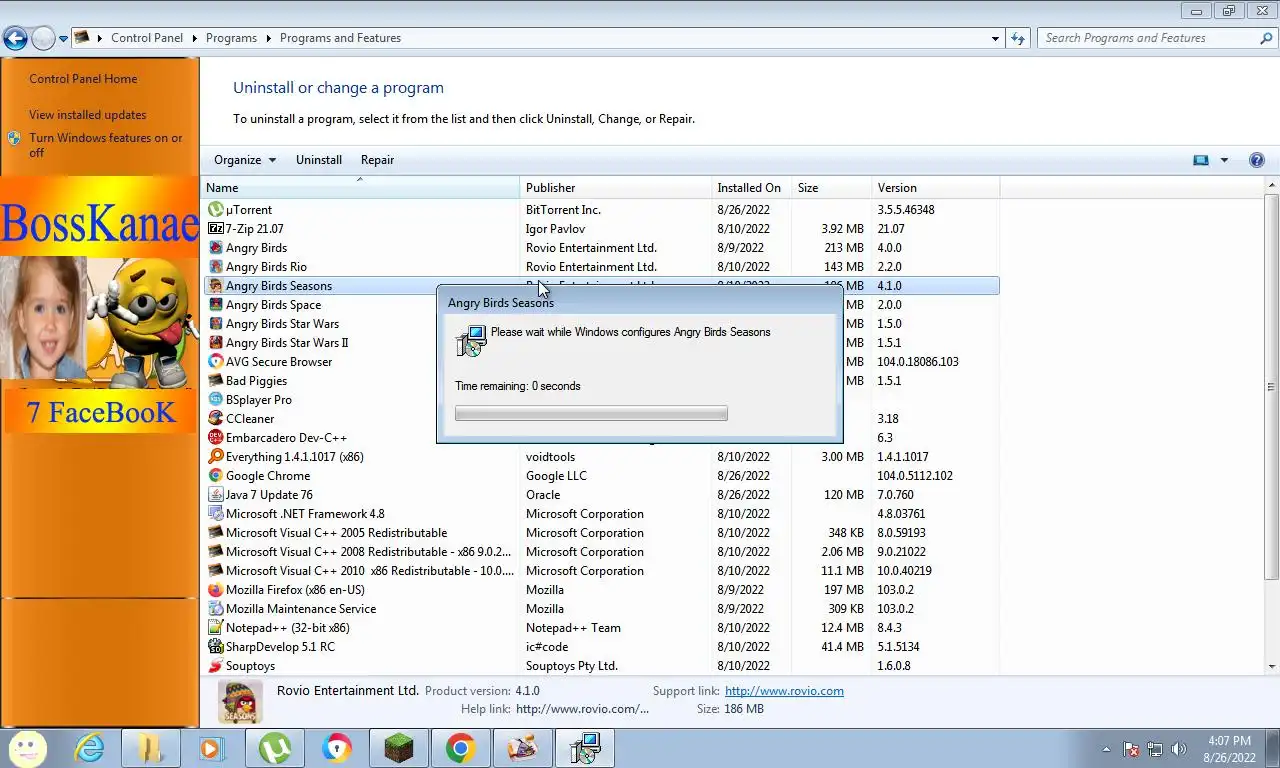Select the Google Chrome list icon

coord(215,476)
